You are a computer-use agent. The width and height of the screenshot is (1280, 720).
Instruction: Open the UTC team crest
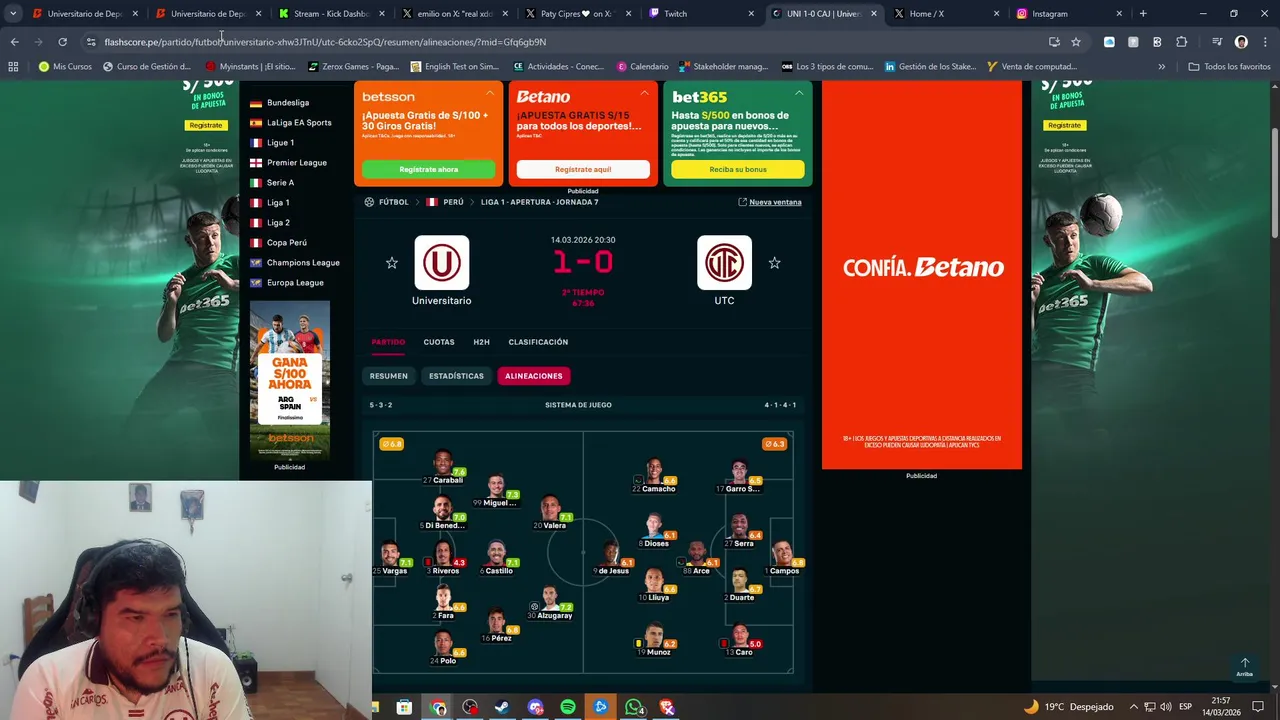pos(724,262)
